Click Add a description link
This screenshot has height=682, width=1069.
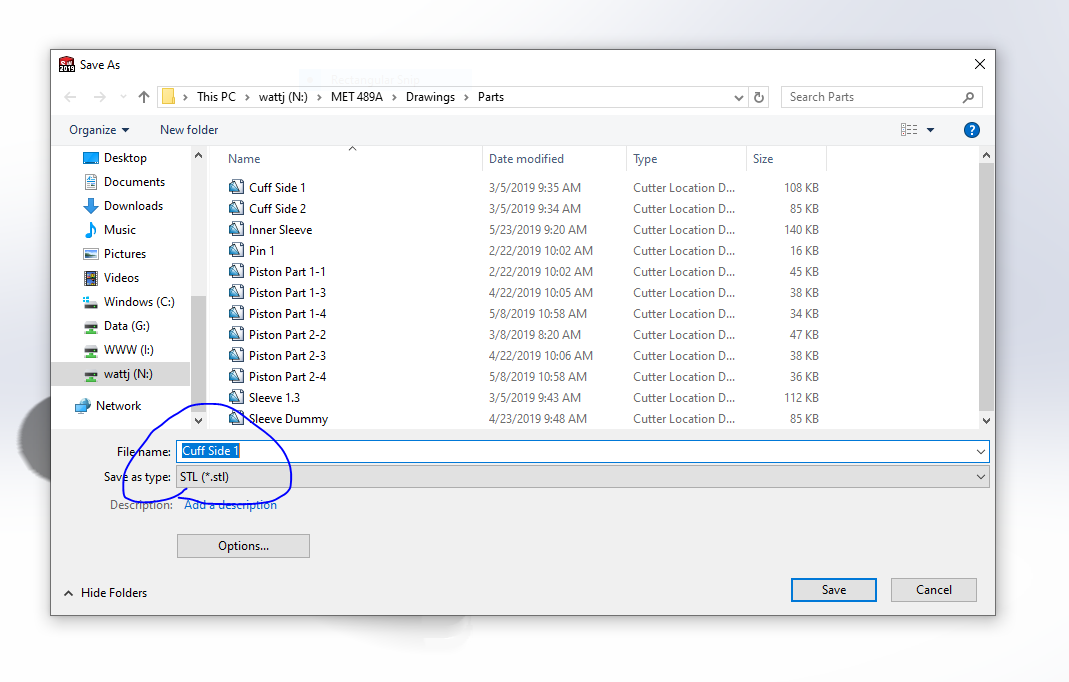click(230, 505)
